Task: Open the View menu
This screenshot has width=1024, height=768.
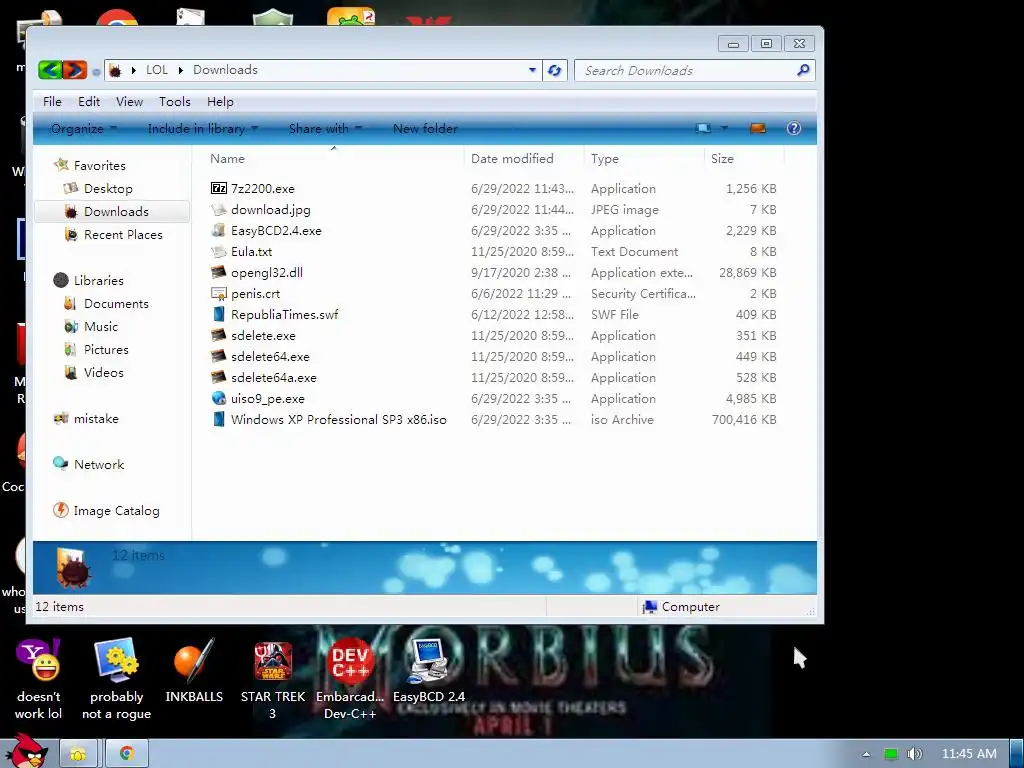Action: tap(129, 101)
